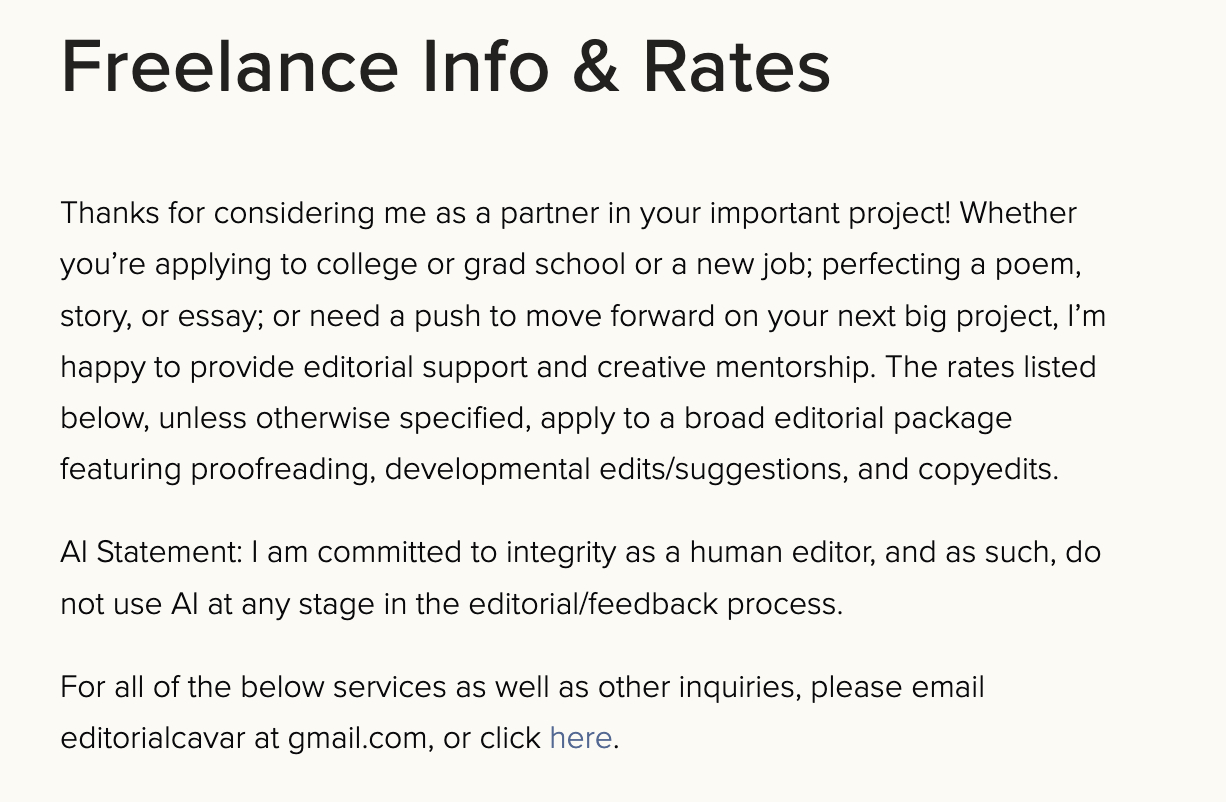Click the word "Freelance" in the title

(230, 68)
